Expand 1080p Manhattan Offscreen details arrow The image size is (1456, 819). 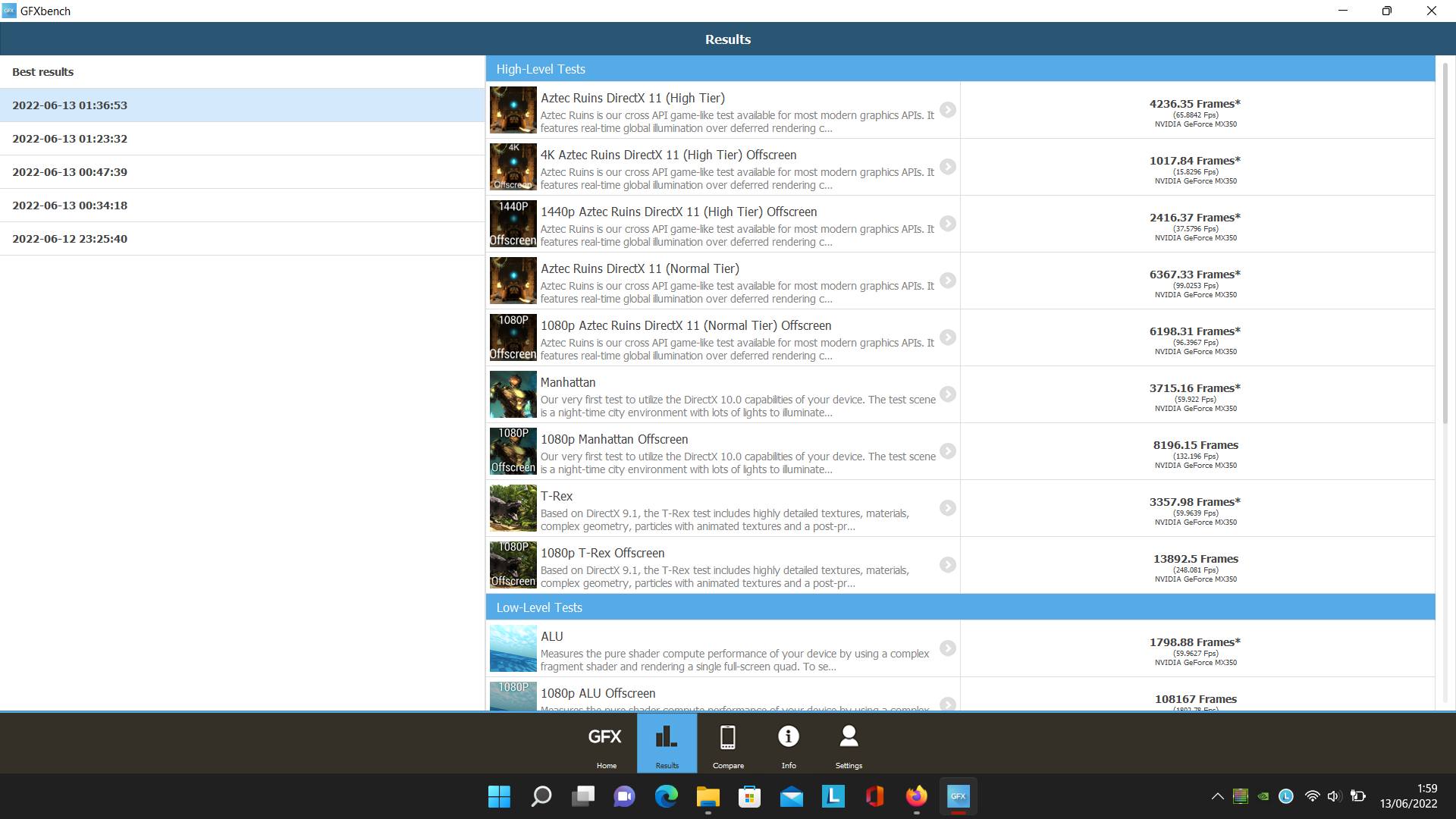[x=948, y=451]
